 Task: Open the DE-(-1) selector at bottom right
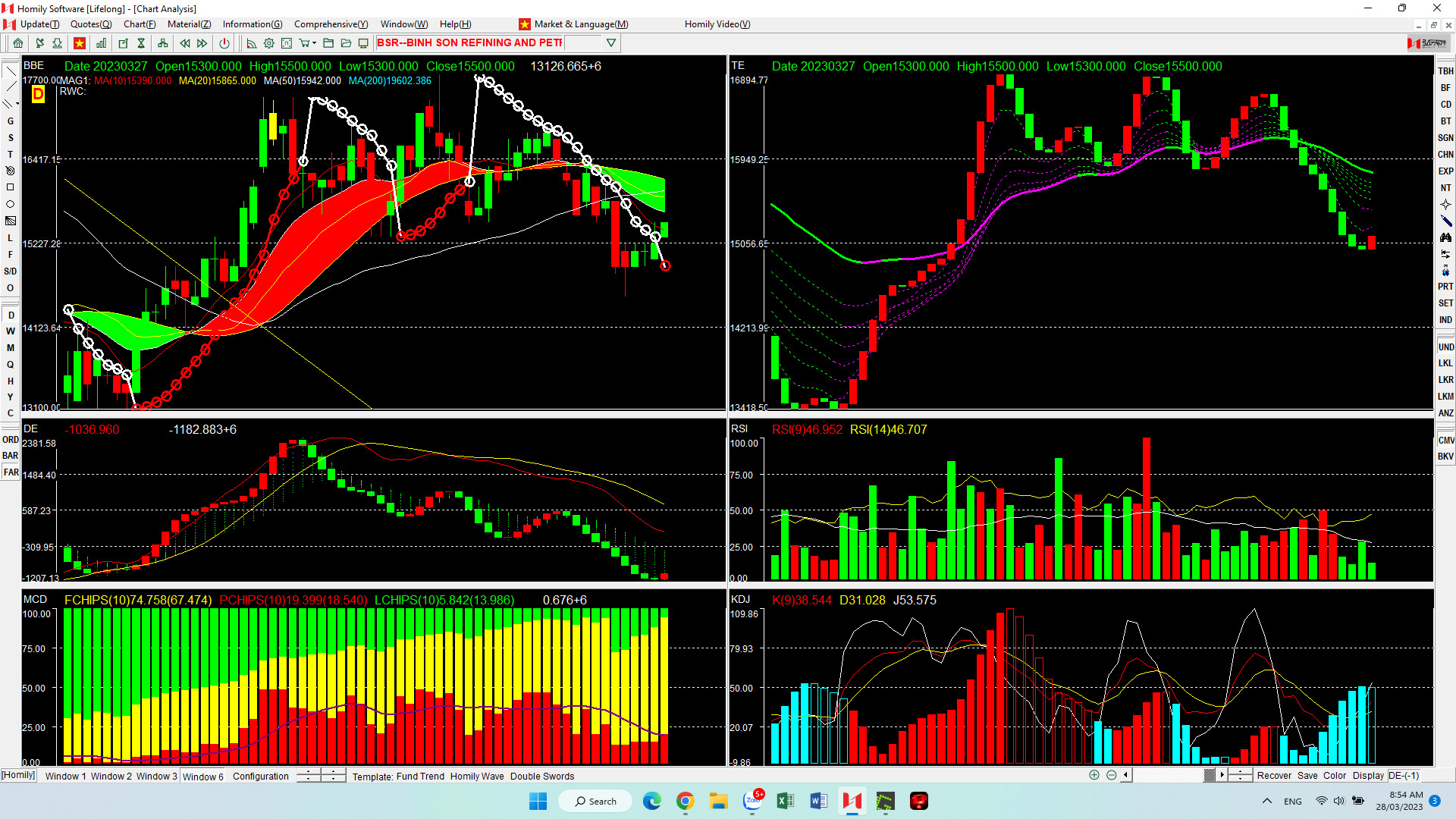pos(1404,775)
